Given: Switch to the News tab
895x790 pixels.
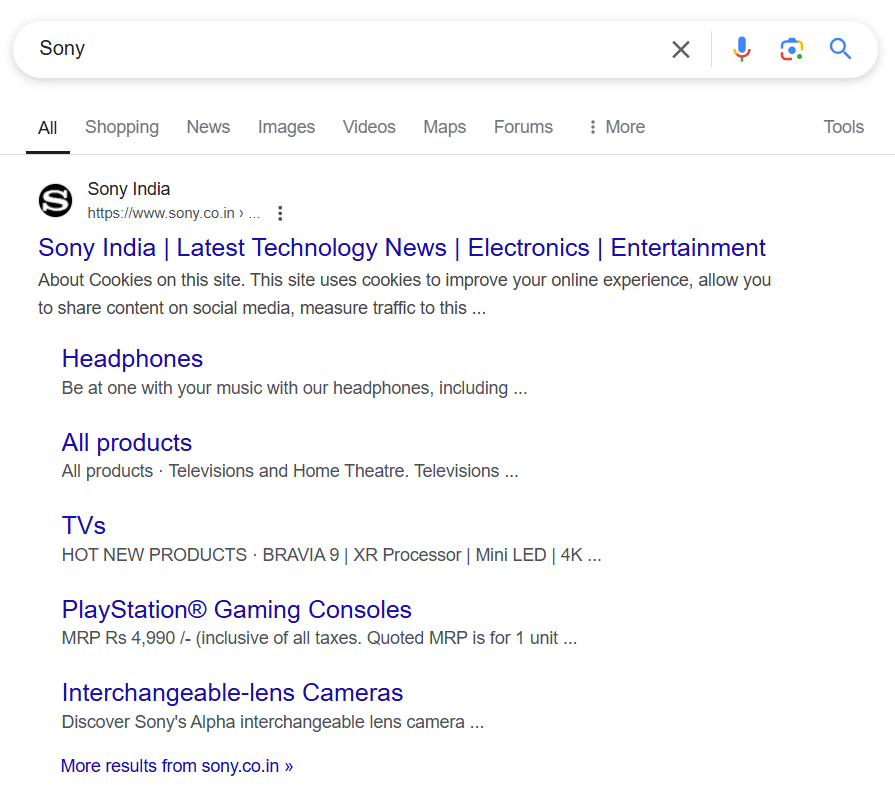Looking at the screenshot, I should click(208, 127).
